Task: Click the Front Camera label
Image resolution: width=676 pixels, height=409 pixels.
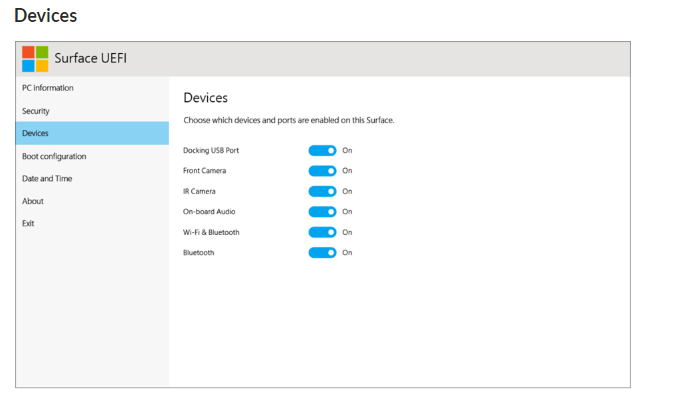Action: [204, 171]
